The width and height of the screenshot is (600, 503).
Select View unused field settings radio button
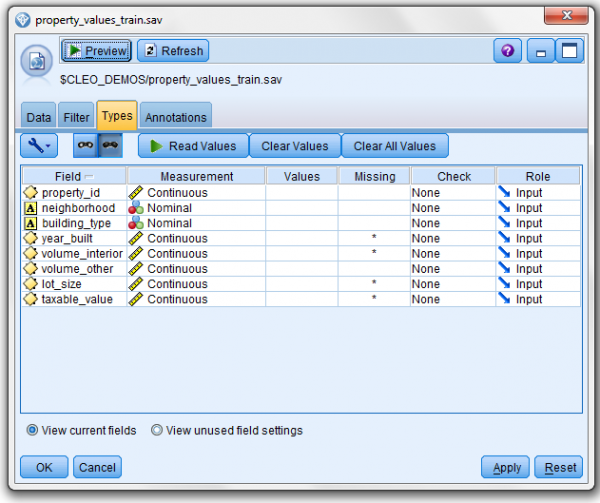(157, 430)
